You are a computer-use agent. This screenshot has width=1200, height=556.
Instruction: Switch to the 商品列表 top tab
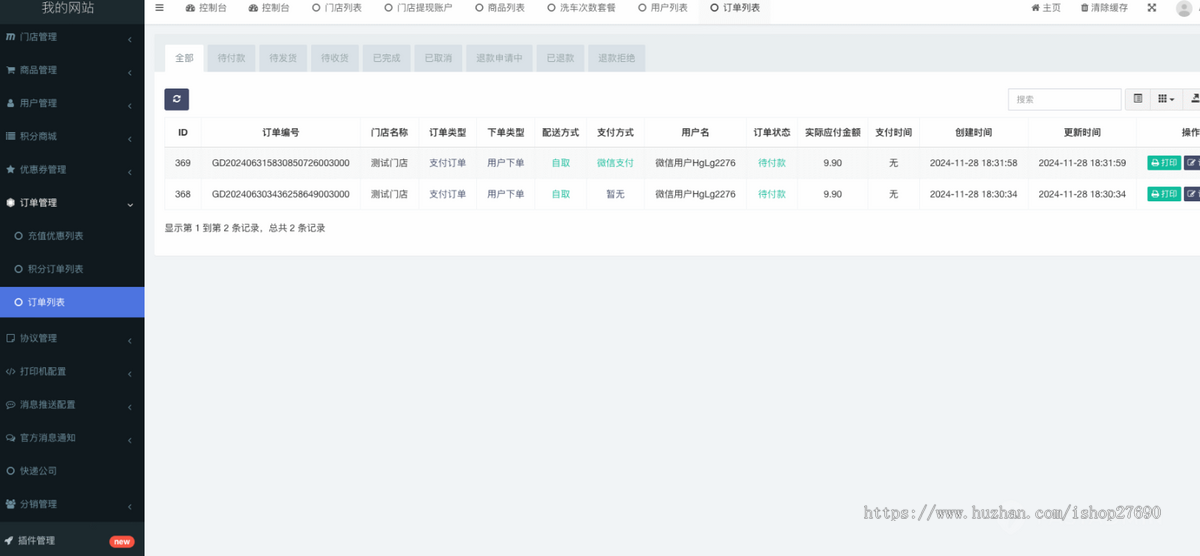pyautogui.click(x=499, y=8)
